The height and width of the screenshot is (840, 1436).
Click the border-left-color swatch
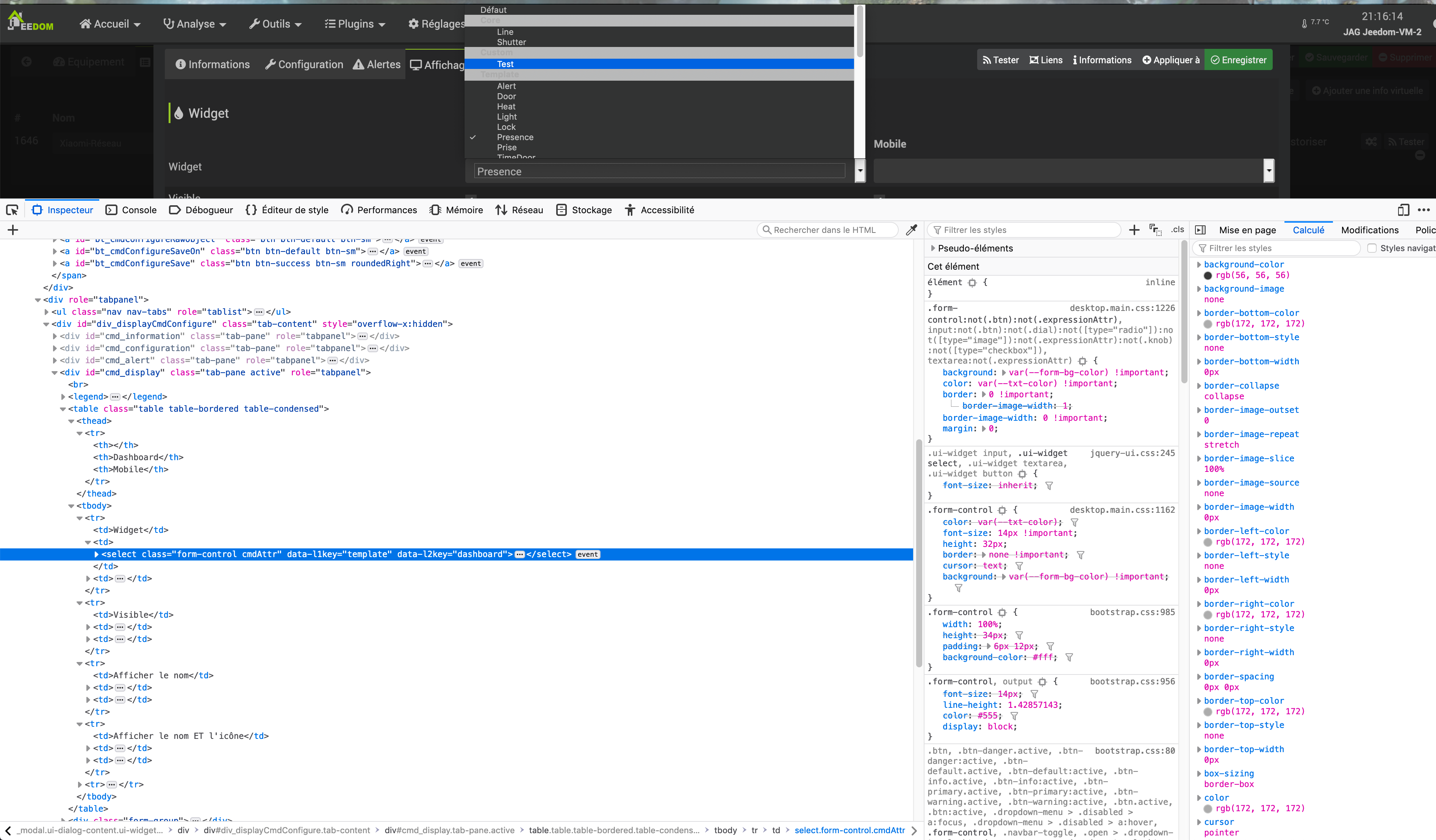(x=1208, y=542)
